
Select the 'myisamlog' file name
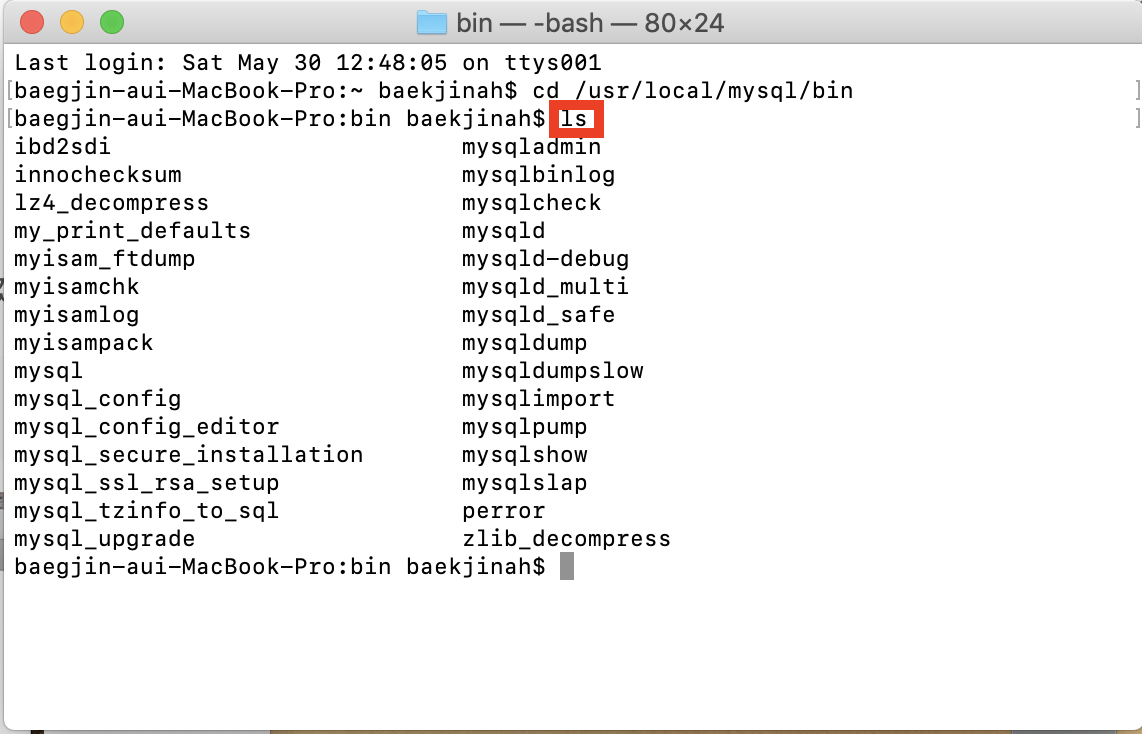pyautogui.click(x=76, y=315)
